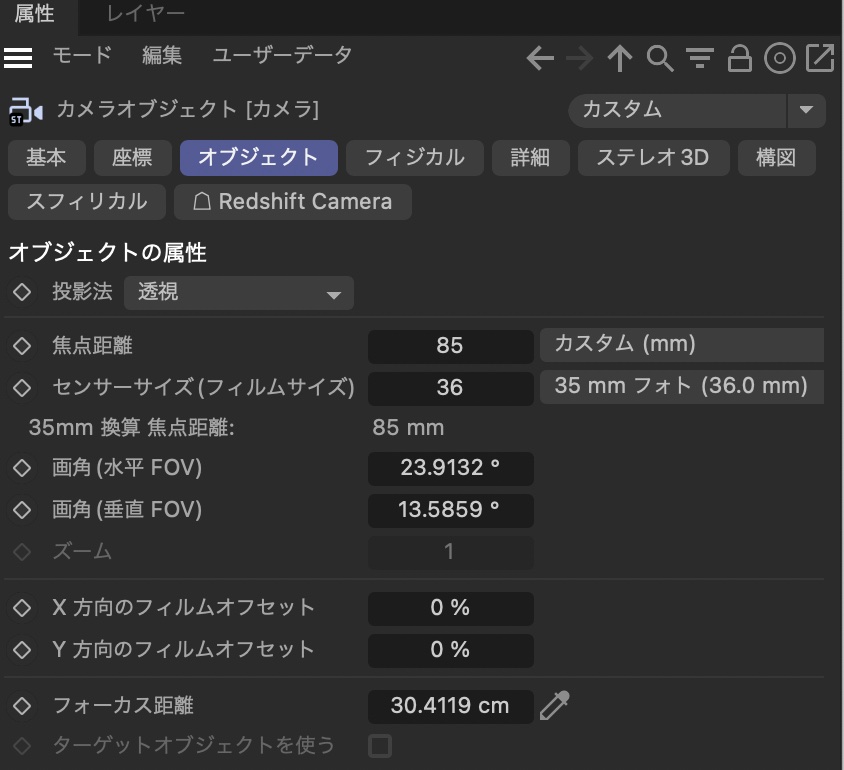This screenshot has width=844, height=770.
Task: Click the up arrow navigation icon
Action: click(620, 59)
